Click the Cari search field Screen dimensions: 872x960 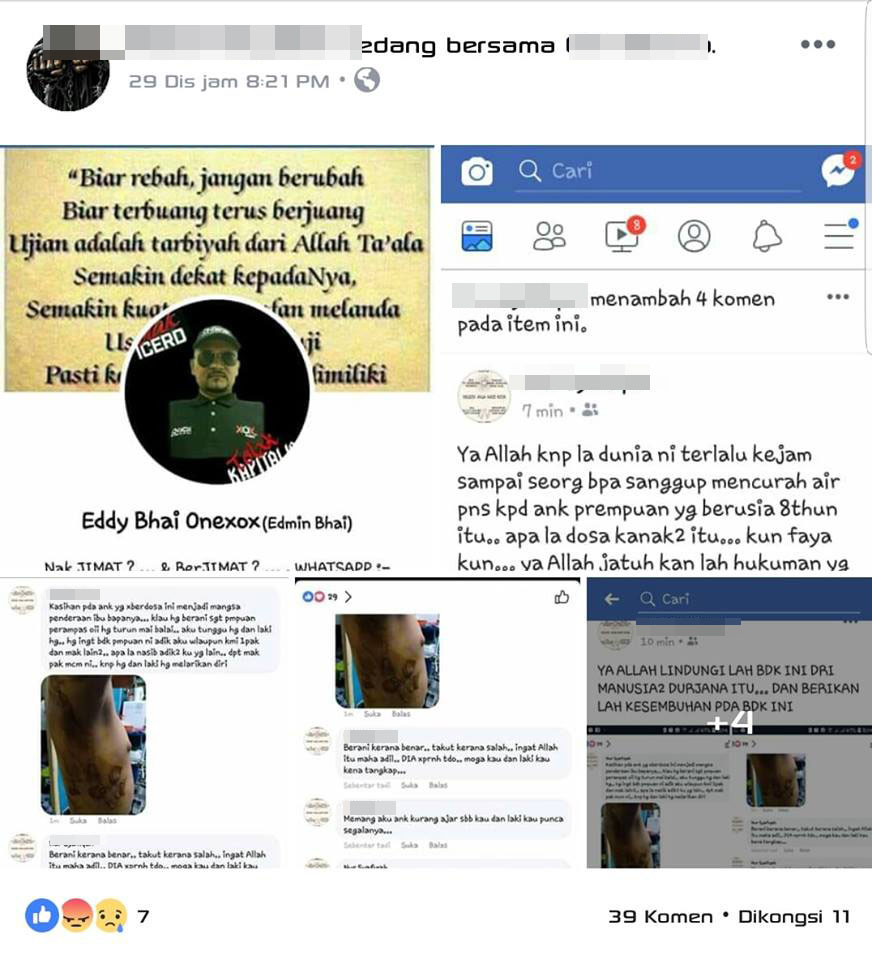click(x=659, y=171)
